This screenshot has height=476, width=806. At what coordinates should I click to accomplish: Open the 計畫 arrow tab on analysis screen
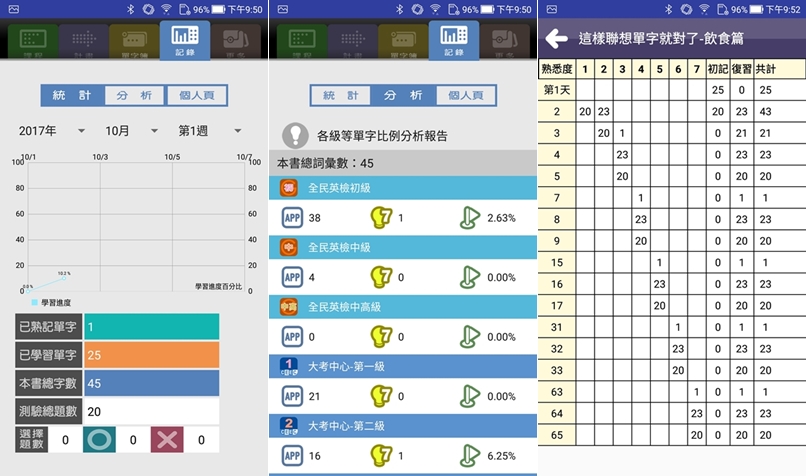[353, 41]
